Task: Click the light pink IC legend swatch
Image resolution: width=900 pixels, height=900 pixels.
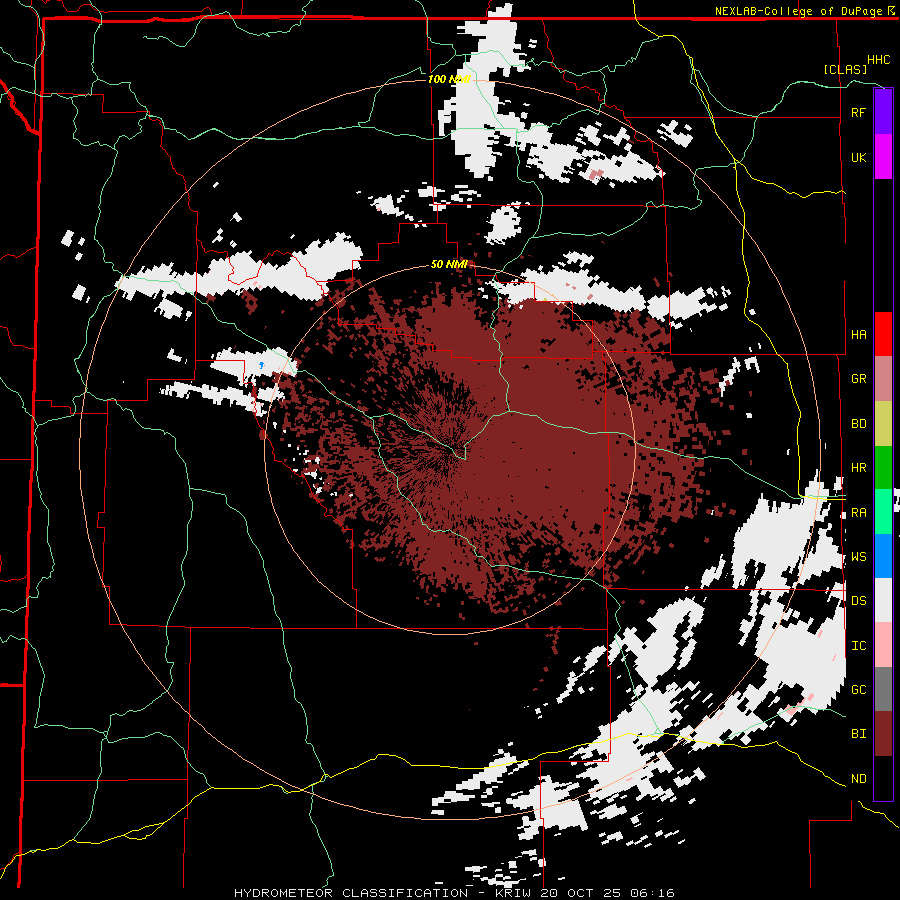Action: coord(883,645)
